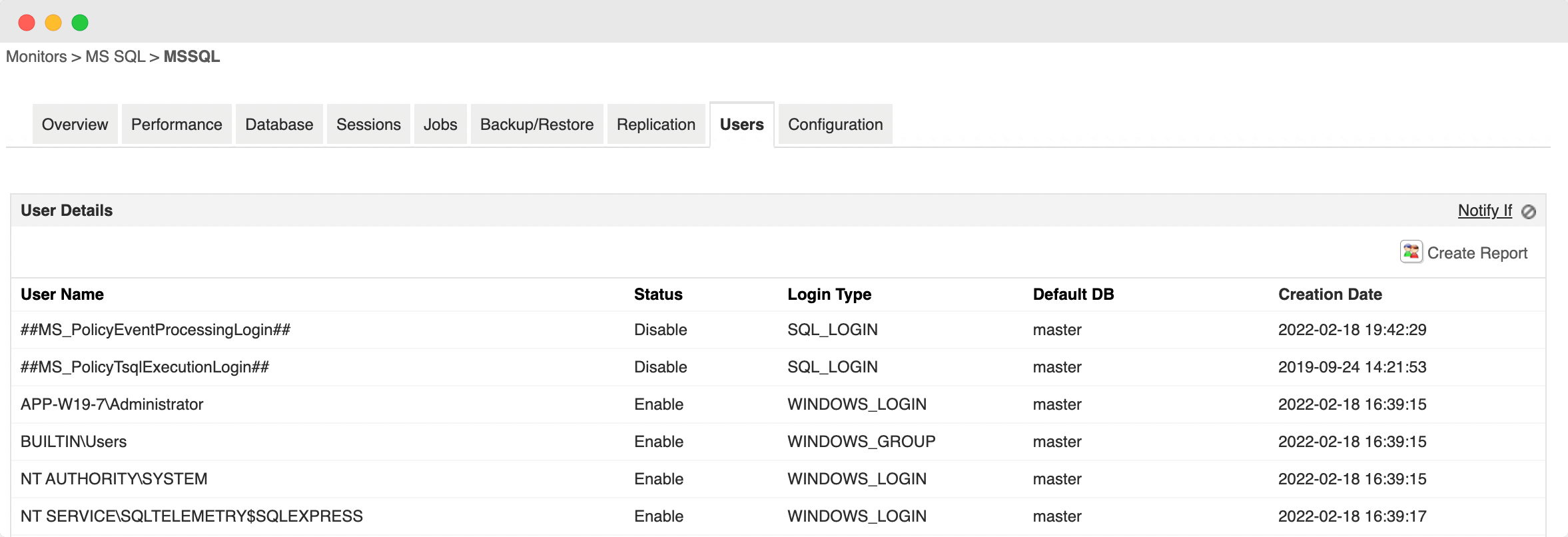View the Replication tab
Viewport: 1568px width, 537px height.
[656, 125]
